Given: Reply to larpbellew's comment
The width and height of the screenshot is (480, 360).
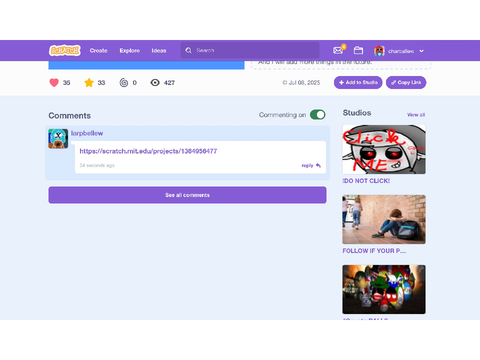Looking at the screenshot, I should pos(311,165).
